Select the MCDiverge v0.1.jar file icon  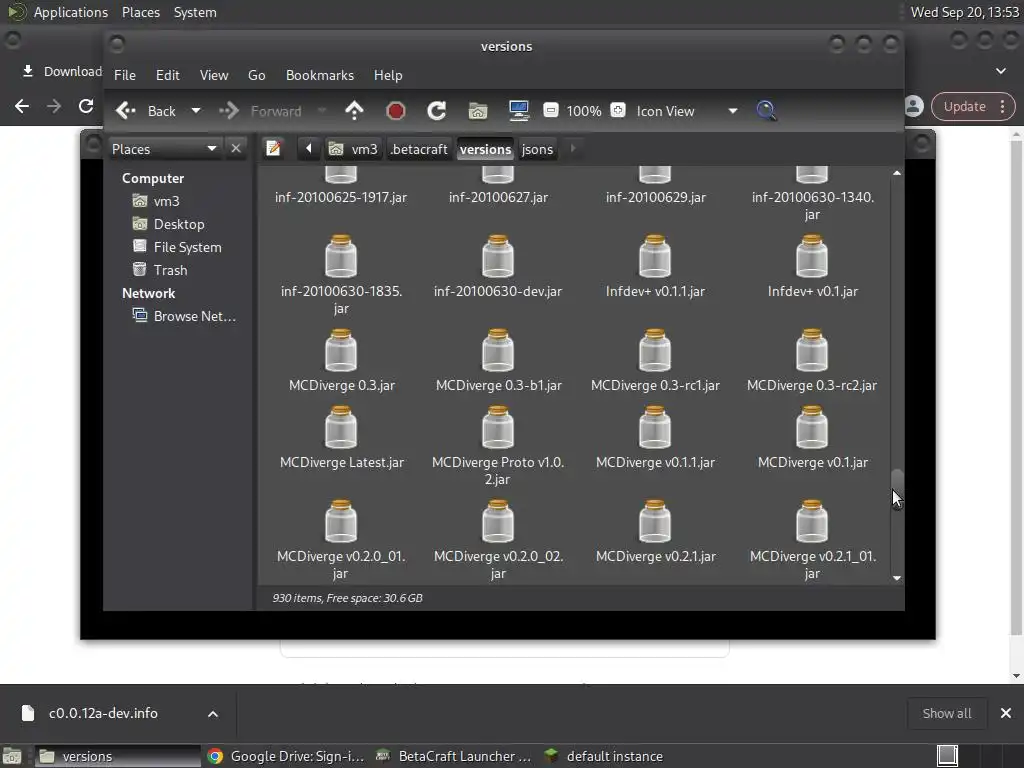(812, 428)
